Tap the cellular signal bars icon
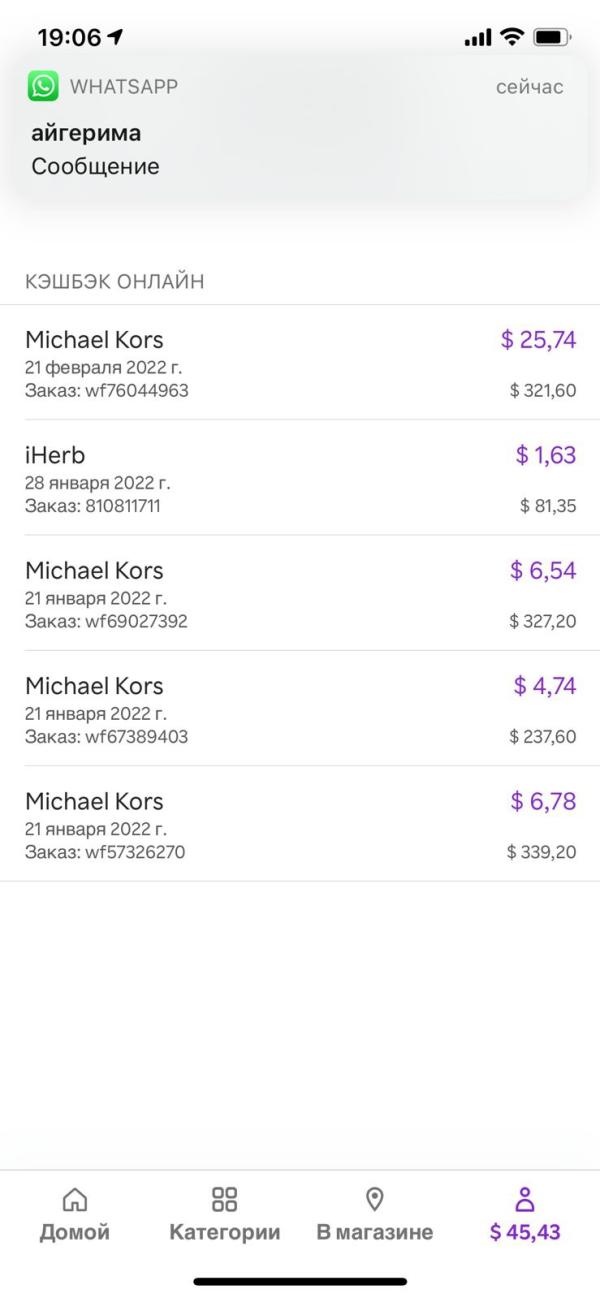The image size is (600, 1297). (x=478, y=38)
